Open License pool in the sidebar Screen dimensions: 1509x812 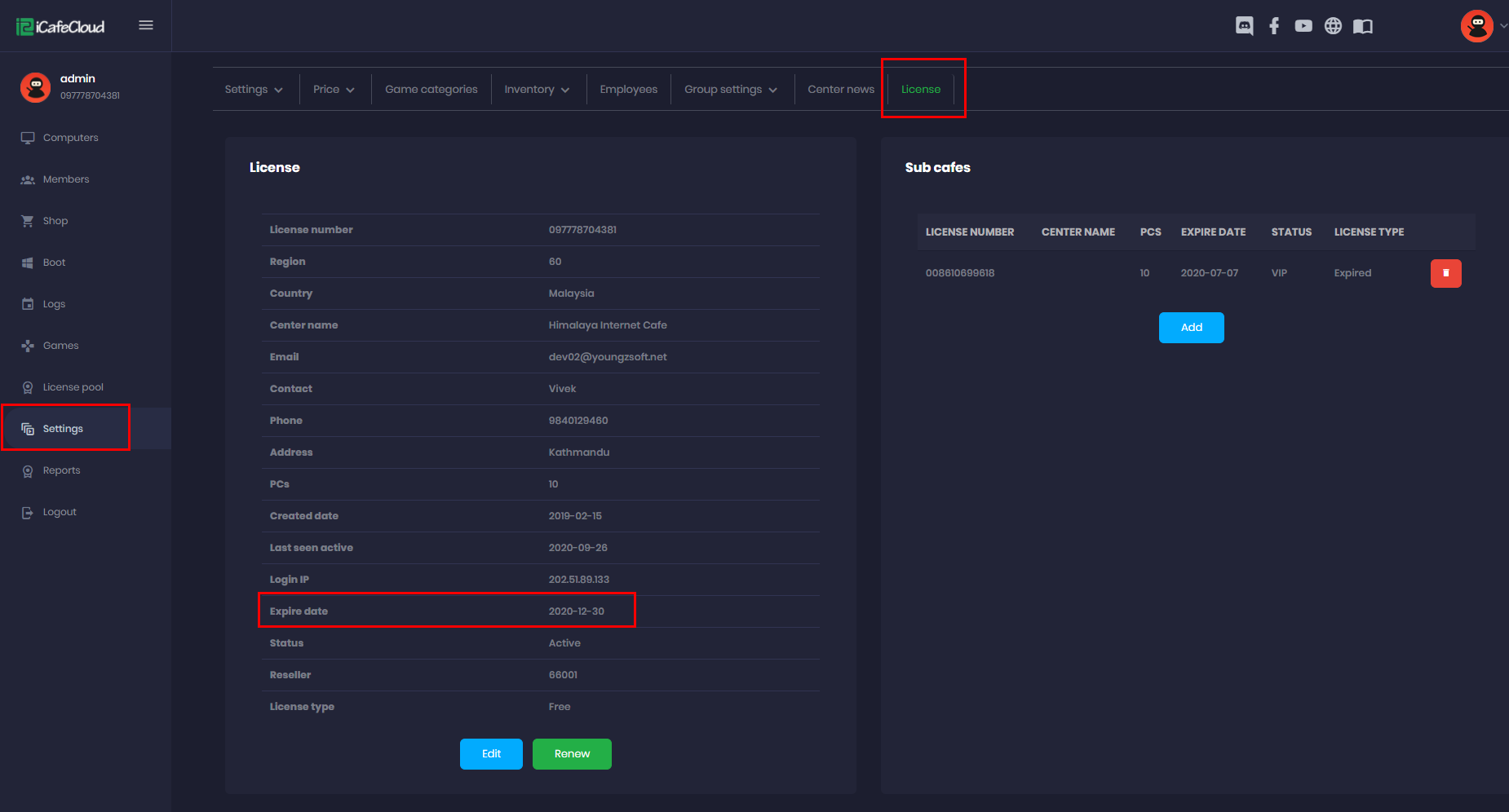(x=73, y=387)
